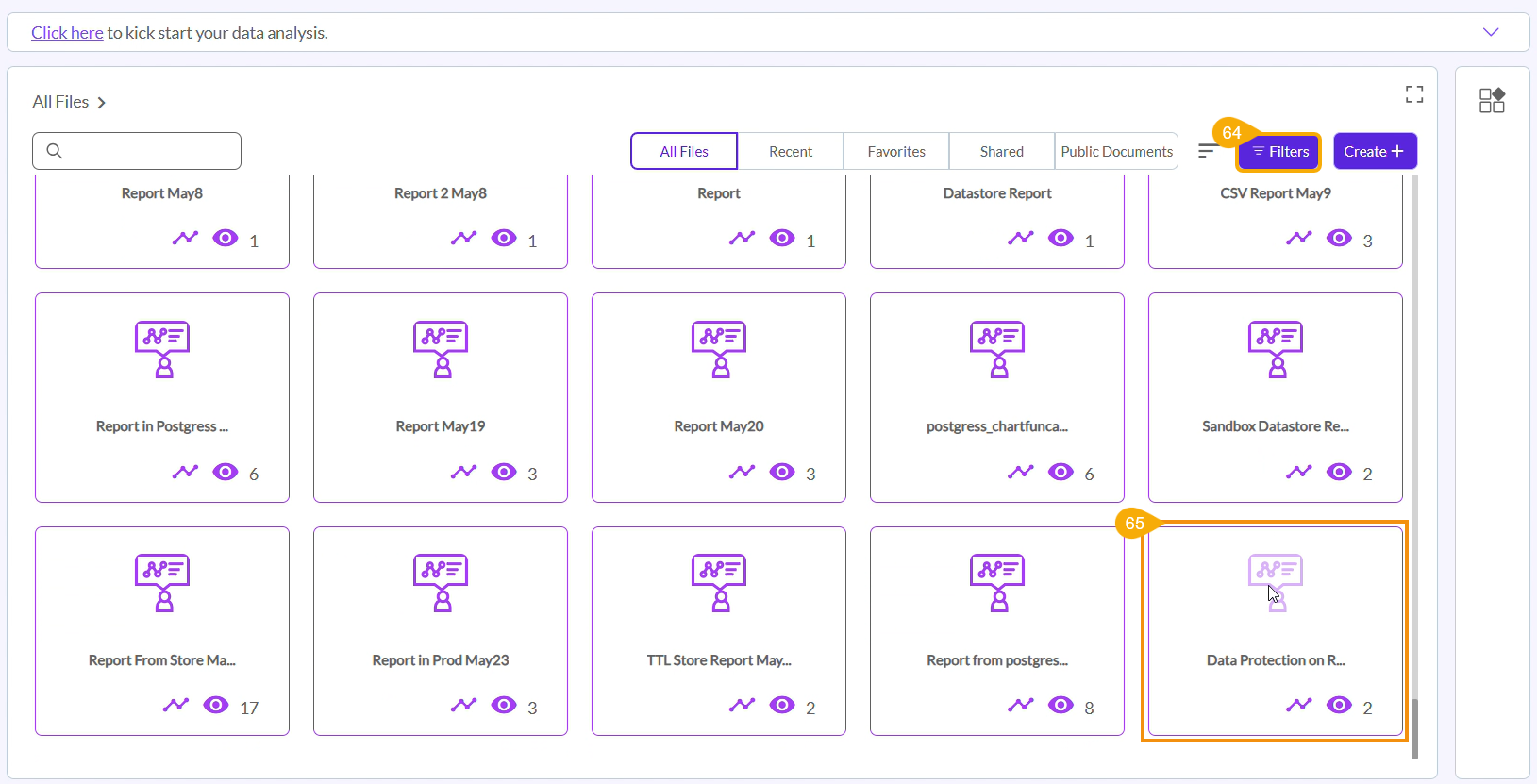This screenshot has height=784, width=1537.
Task: Follow the 'Click here' link
Action: tap(67, 33)
